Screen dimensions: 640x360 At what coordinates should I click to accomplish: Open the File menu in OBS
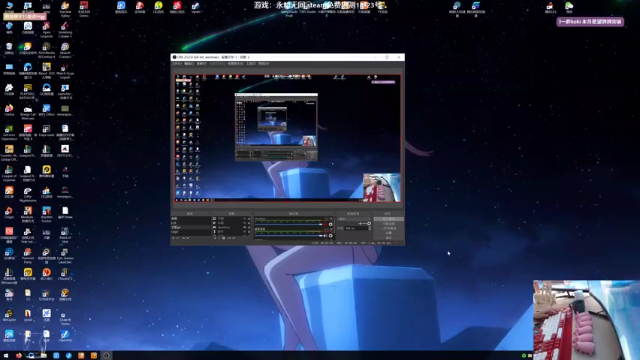pos(176,64)
